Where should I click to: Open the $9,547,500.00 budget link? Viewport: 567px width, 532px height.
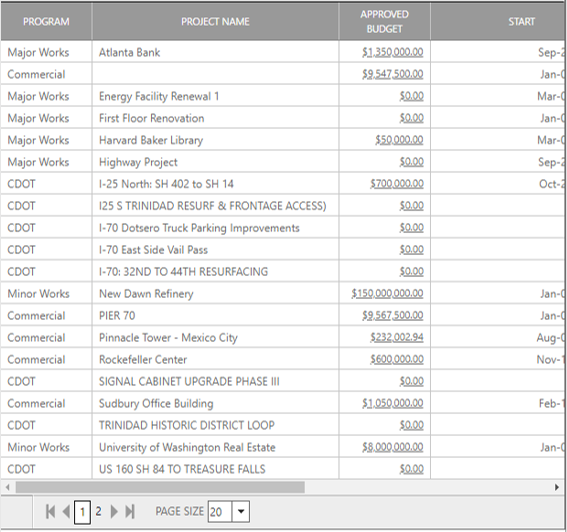(393, 74)
